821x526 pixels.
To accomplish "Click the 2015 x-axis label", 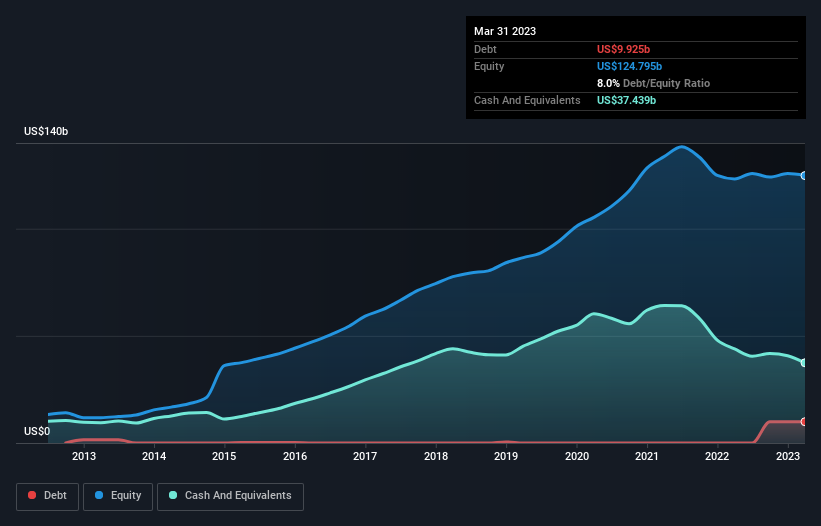I will tap(224, 456).
